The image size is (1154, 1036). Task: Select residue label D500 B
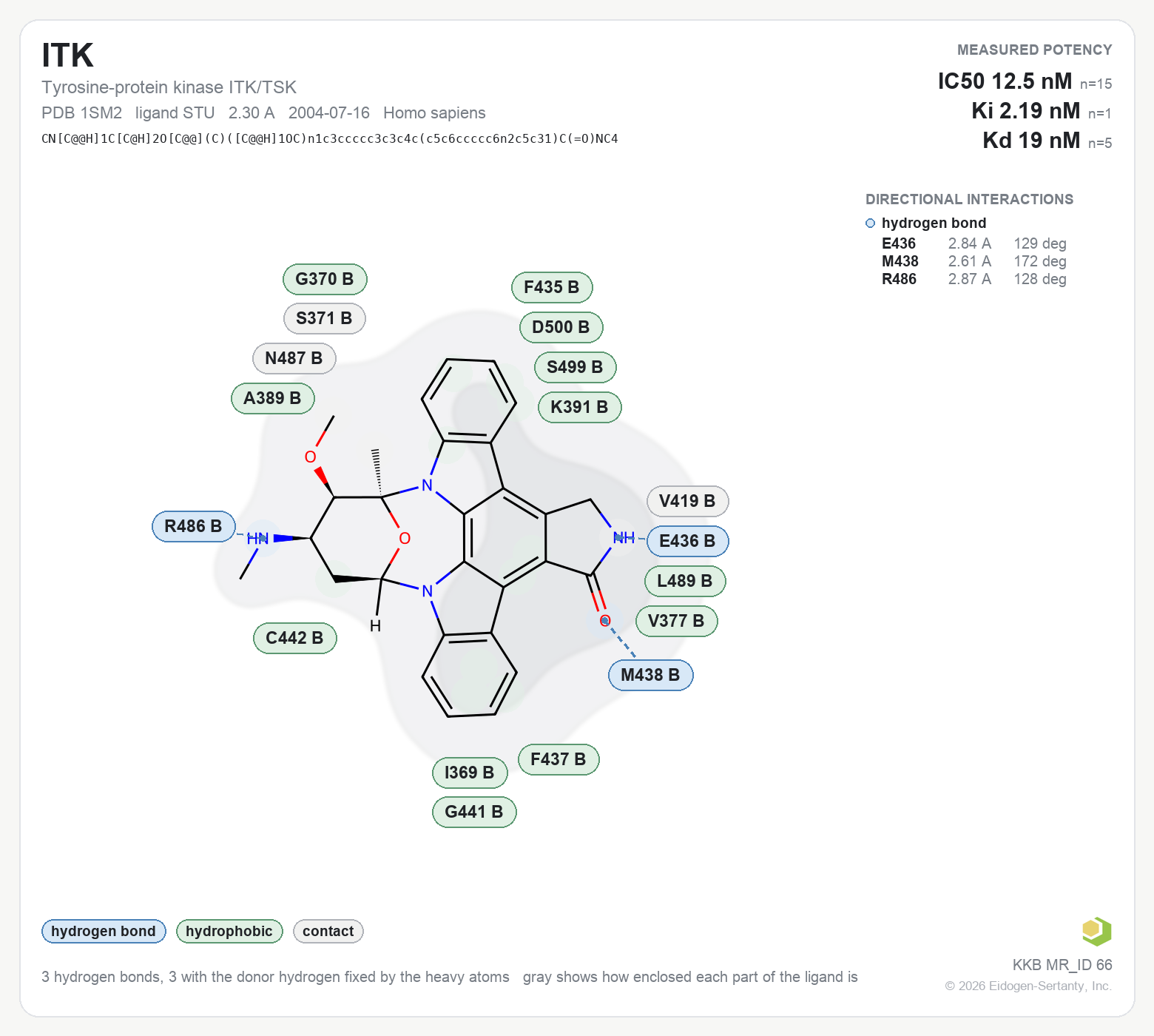(x=561, y=327)
